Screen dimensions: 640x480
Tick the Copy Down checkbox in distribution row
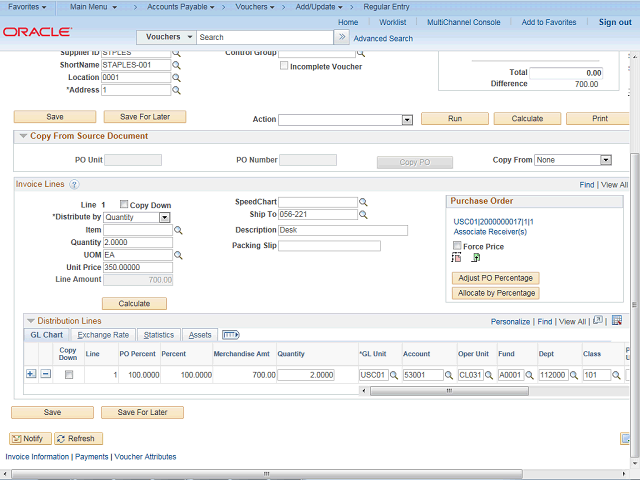pyautogui.click(x=68, y=375)
